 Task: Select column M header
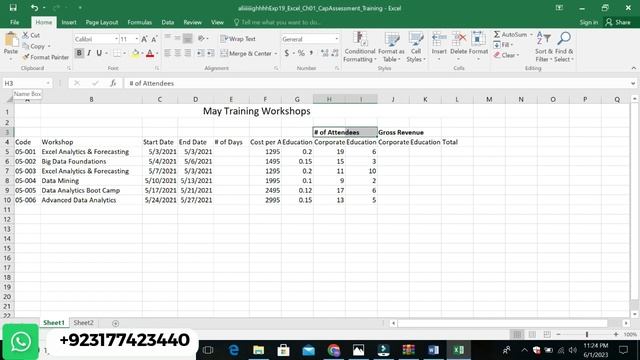[x=489, y=99]
